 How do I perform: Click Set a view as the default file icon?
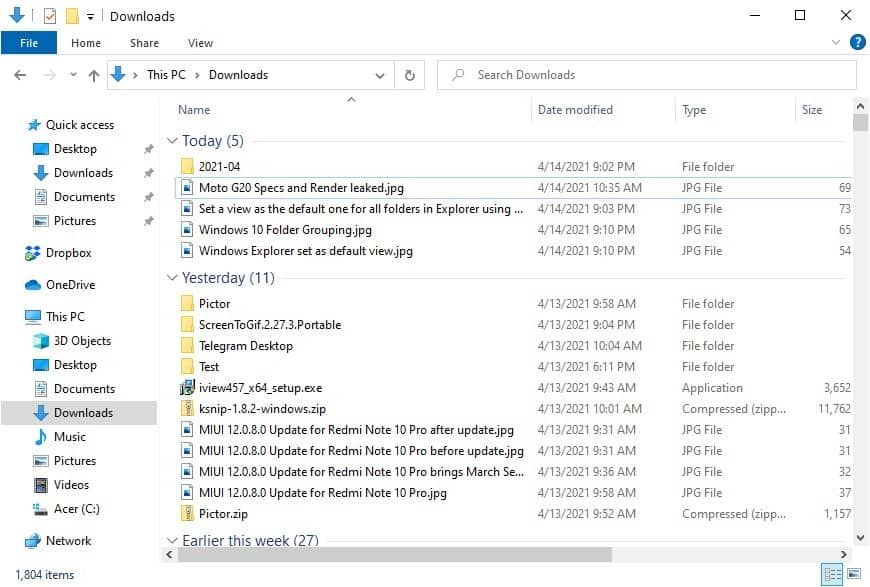coord(187,209)
